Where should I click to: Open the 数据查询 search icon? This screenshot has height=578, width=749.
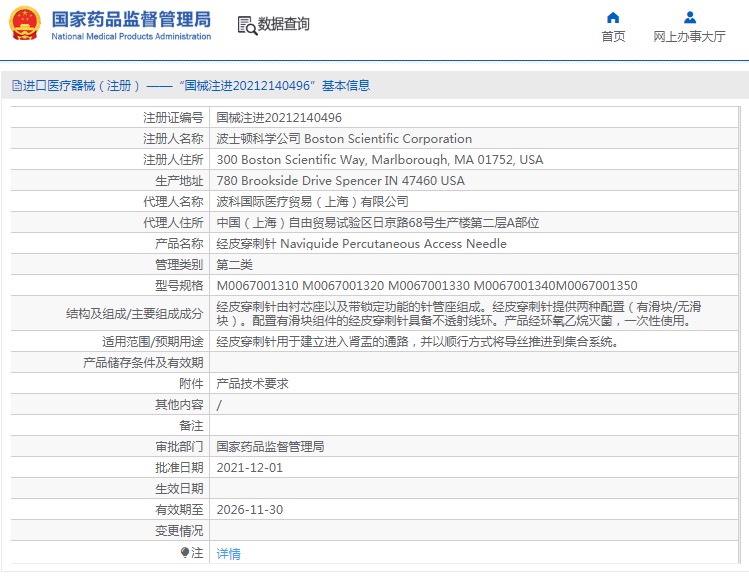click(247, 25)
